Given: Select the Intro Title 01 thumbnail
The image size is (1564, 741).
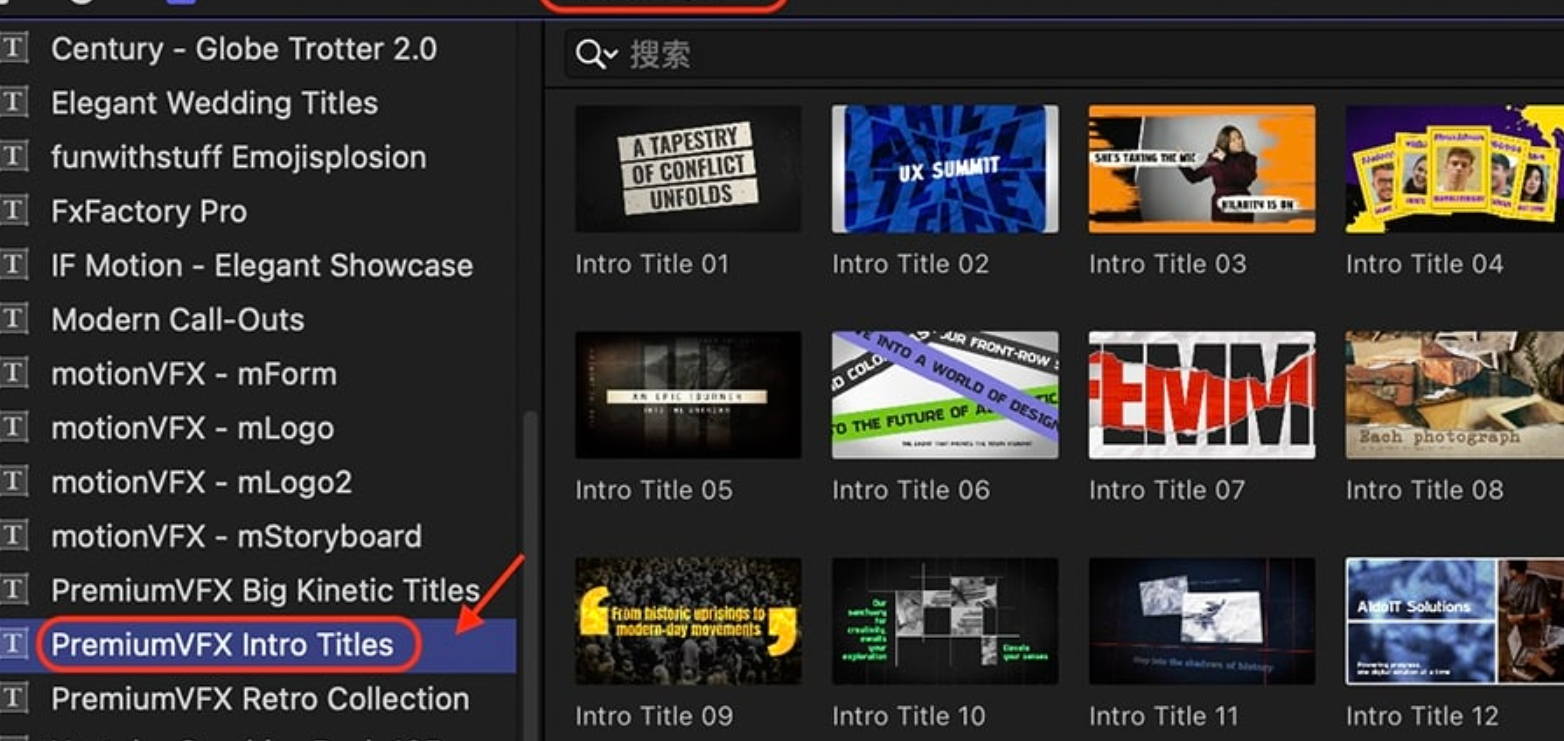Looking at the screenshot, I should click(x=688, y=169).
